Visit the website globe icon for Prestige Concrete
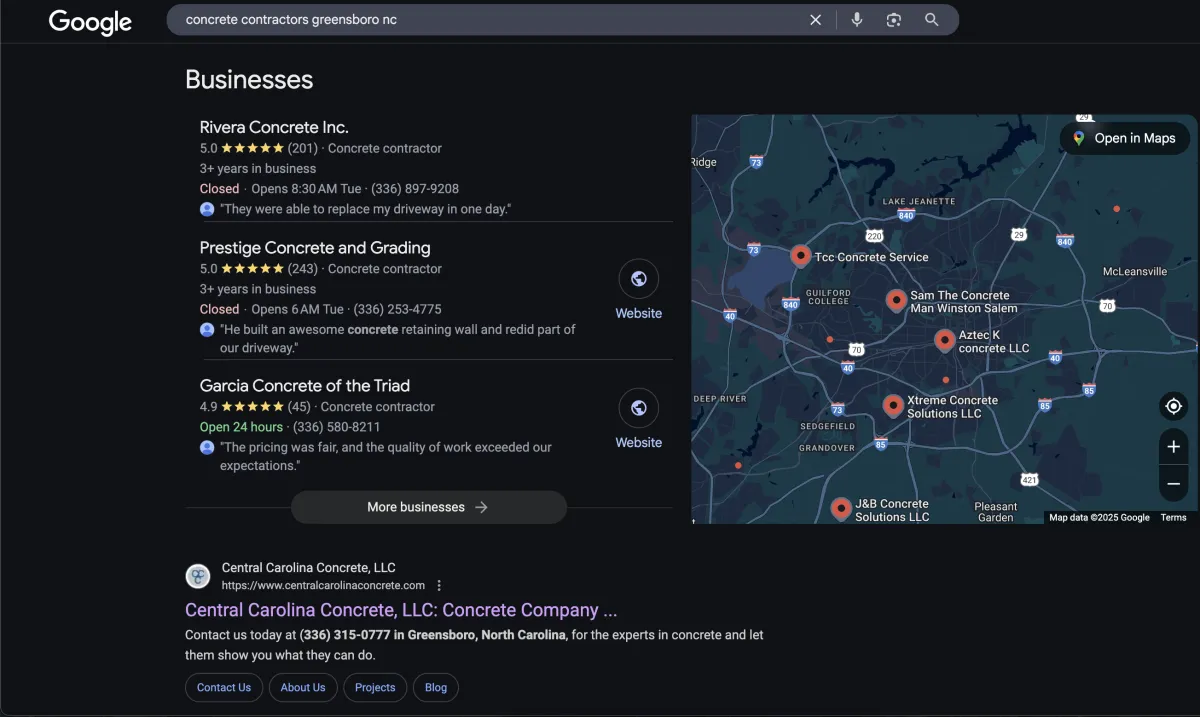 pyautogui.click(x=639, y=279)
